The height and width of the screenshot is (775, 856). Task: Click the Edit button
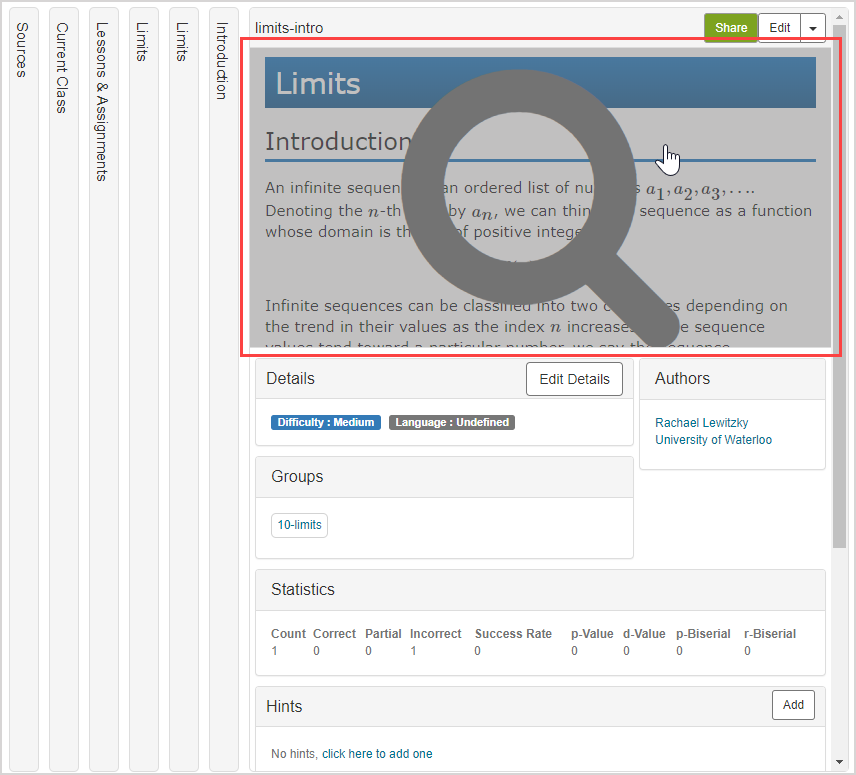(779, 28)
